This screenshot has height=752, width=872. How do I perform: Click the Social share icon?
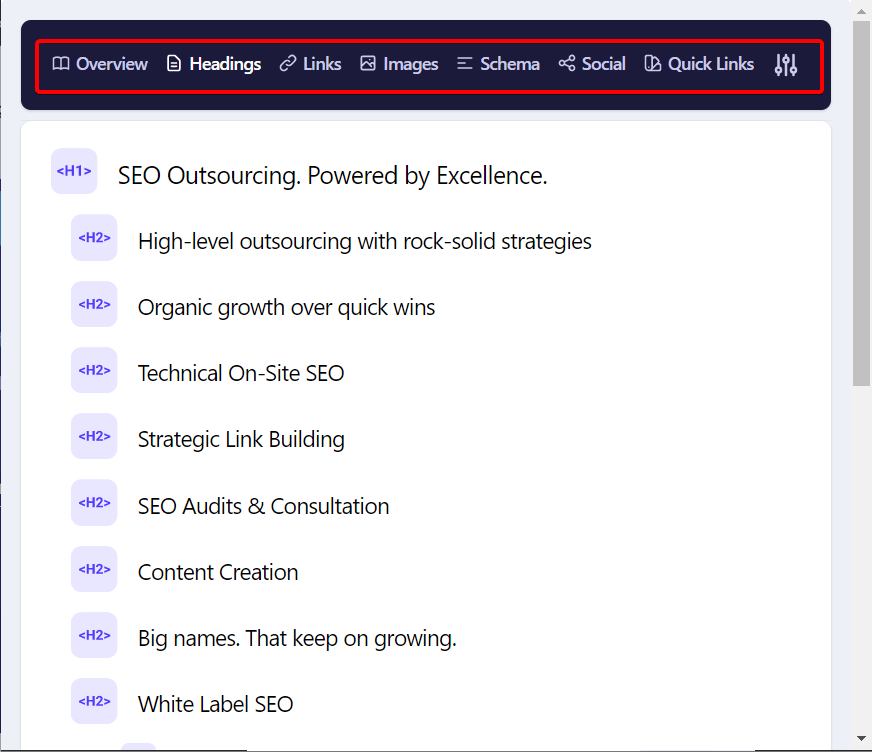click(567, 63)
